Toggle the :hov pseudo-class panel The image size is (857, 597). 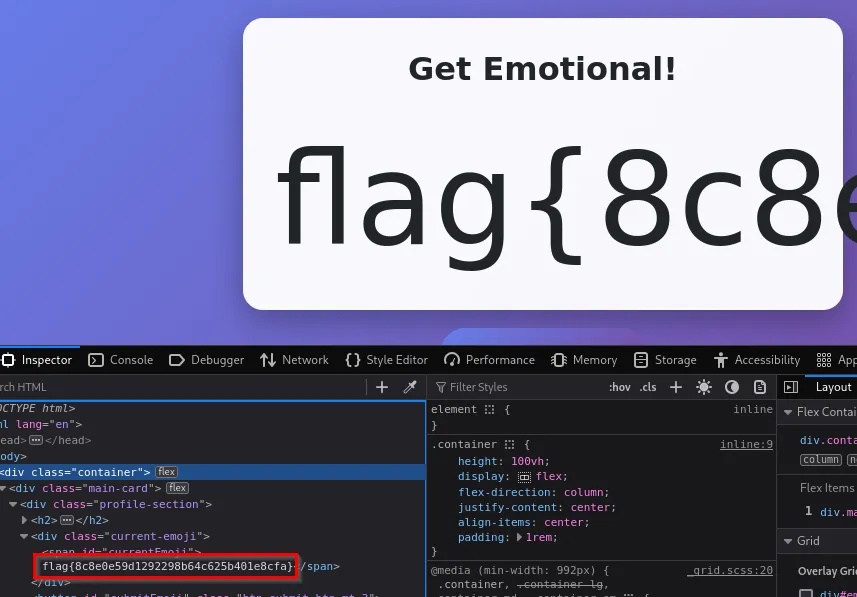(620, 387)
